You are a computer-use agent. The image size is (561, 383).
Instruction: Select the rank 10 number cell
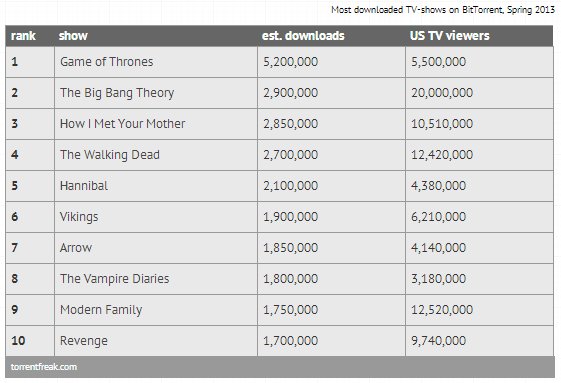click(x=30, y=340)
